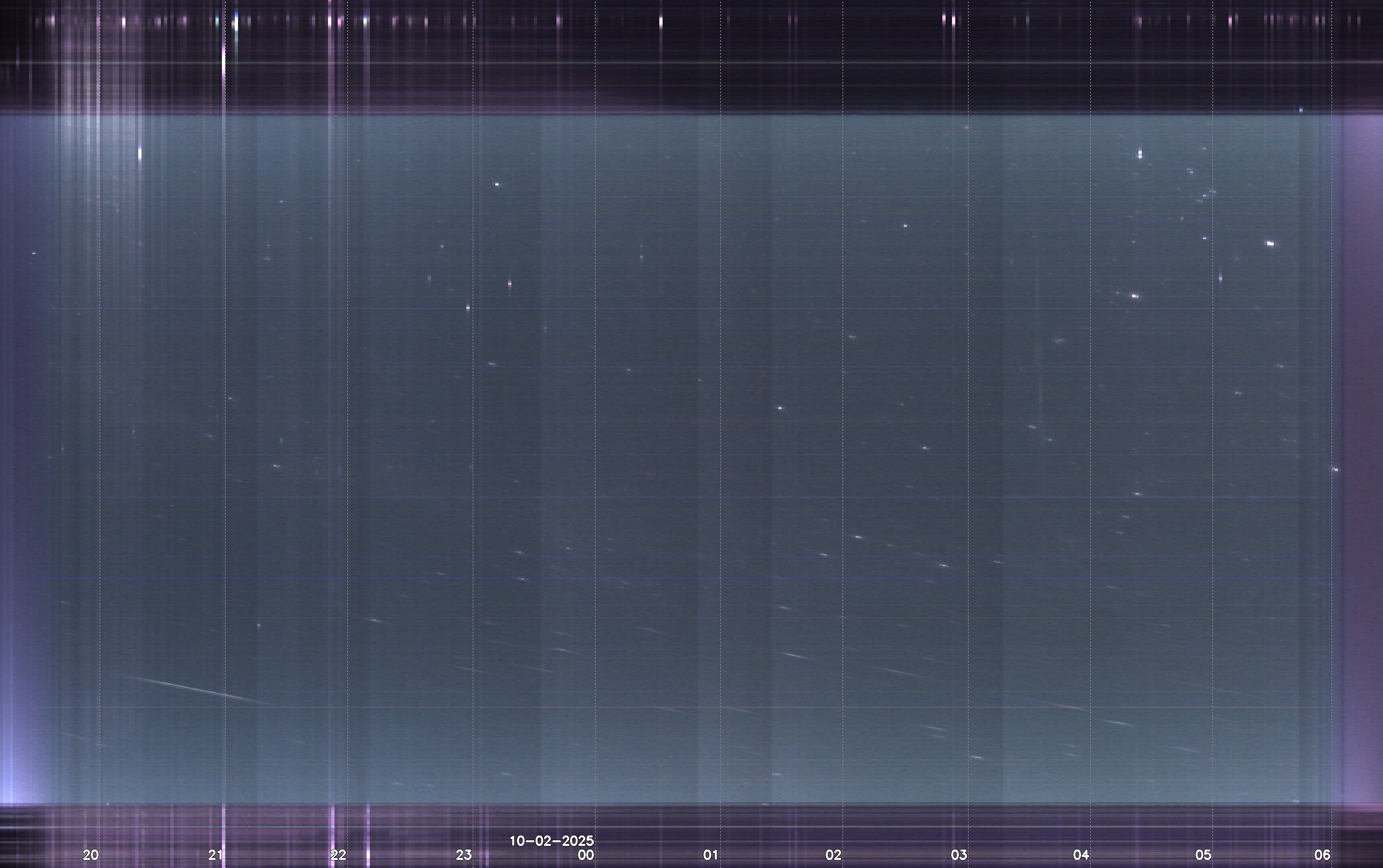The width and height of the screenshot is (1383, 868).
Task: Click the 04 hour label
Action: [1081, 855]
